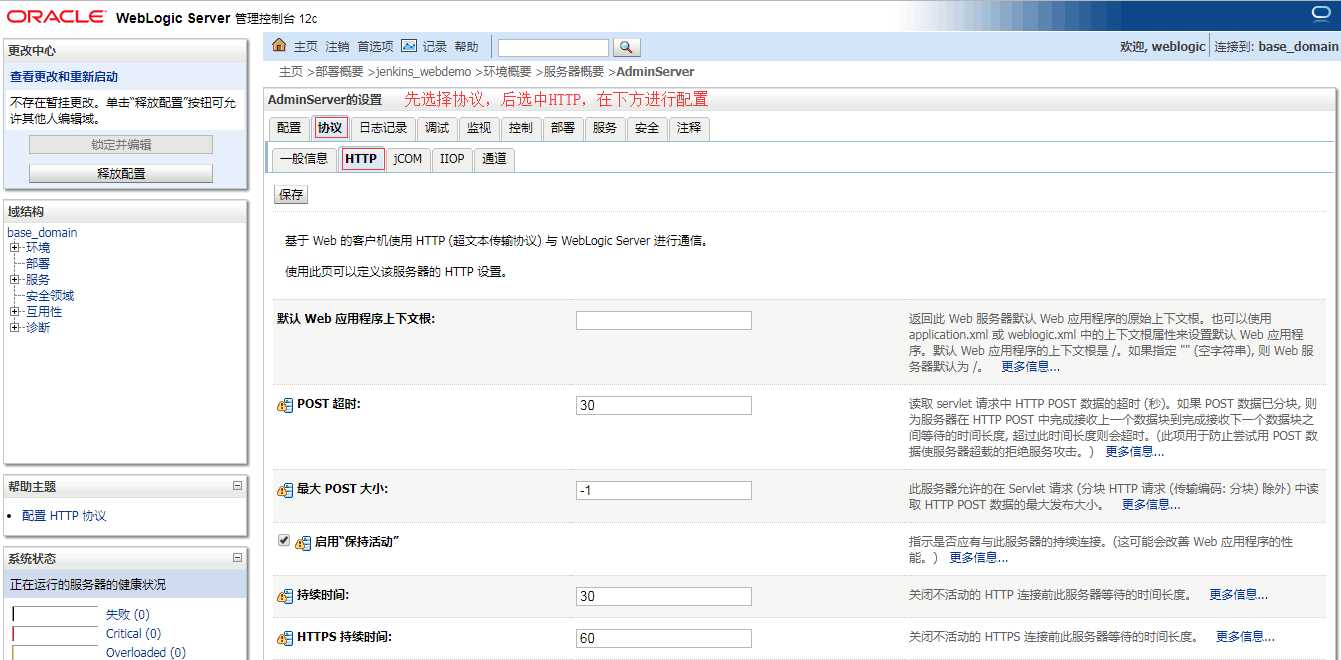Expand the 服务 tree node
1341x660 pixels.
click(14, 280)
